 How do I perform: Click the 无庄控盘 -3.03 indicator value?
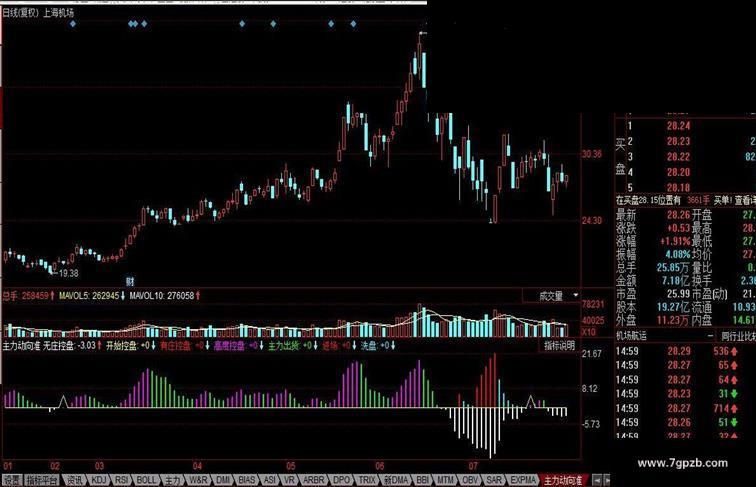click(69, 346)
